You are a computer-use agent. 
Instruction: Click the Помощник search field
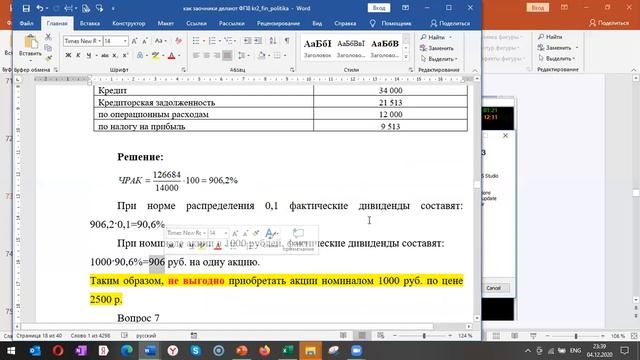[x=391, y=23]
